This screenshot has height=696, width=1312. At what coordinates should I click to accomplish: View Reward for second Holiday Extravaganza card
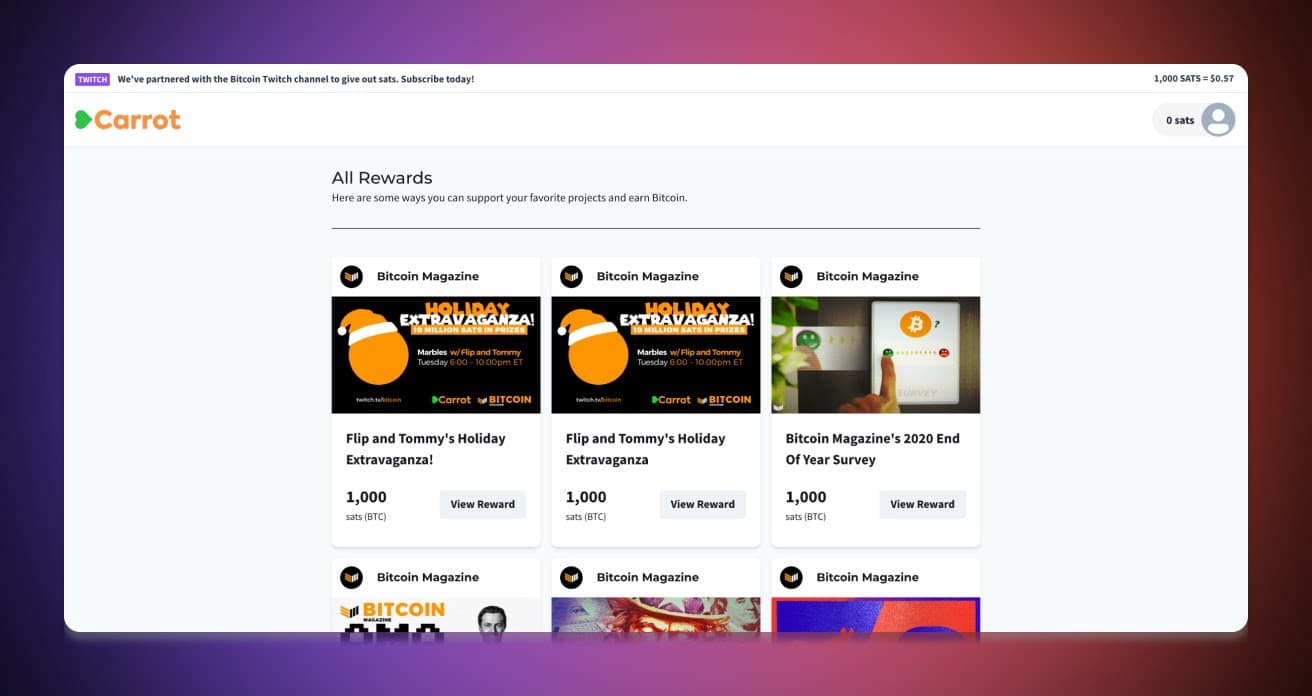[703, 504]
